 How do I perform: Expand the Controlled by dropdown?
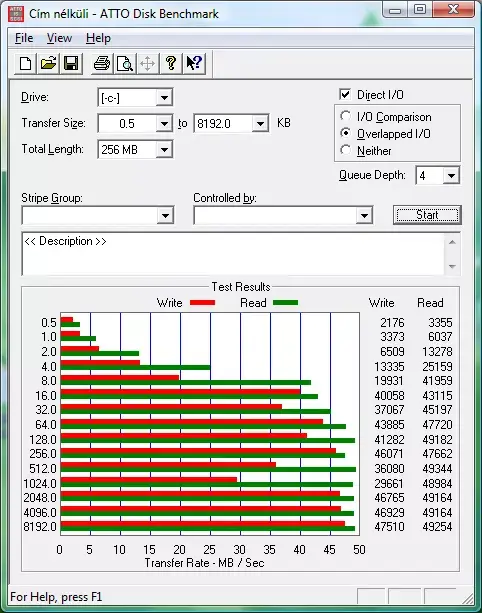[364, 215]
